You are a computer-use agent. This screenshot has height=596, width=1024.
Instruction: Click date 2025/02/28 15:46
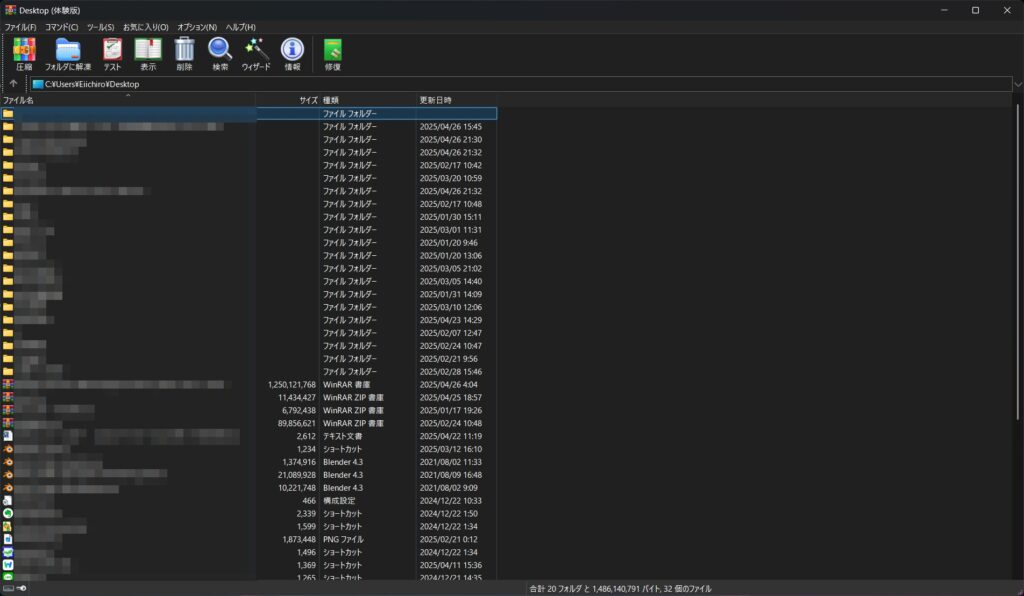point(451,371)
